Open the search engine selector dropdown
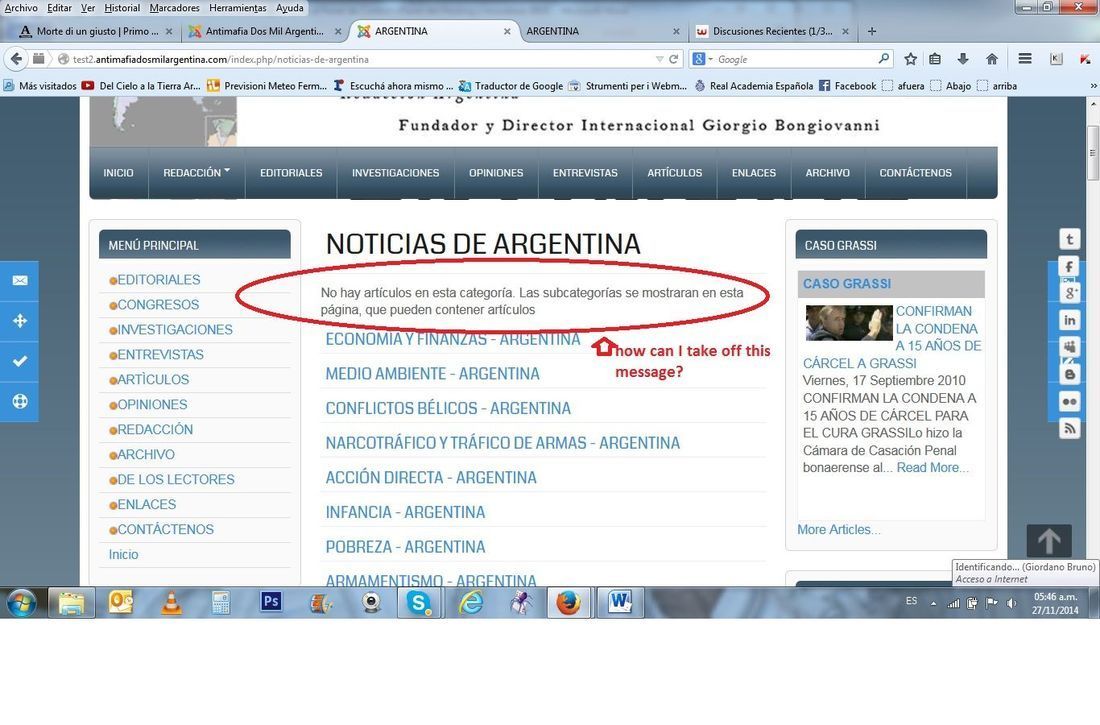 [703, 59]
